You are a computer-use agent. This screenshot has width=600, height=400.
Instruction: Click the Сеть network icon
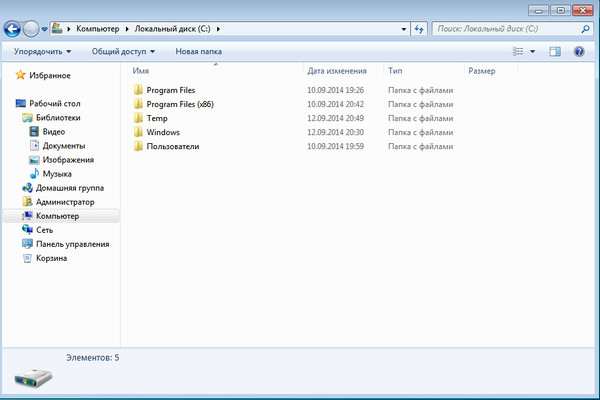[27, 230]
